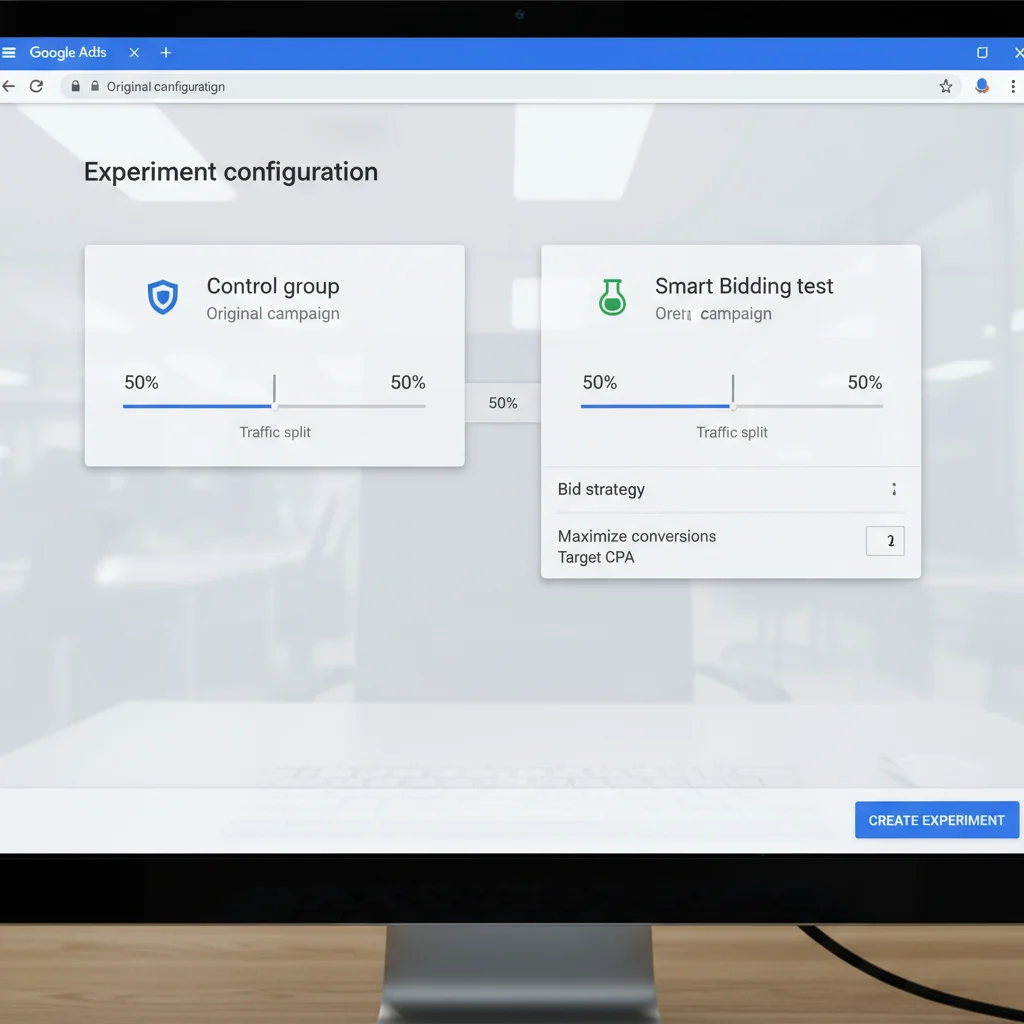Click Traffic split label in Smart Bidding card

click(732, 432)
